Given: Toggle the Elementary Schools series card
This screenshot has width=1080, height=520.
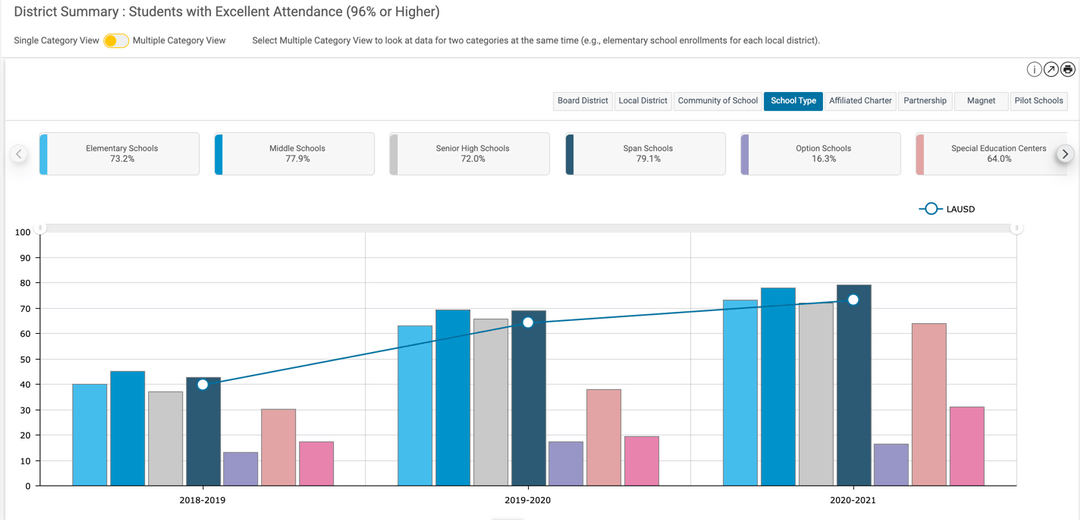Looking at the screenshot, I should 121,154.
